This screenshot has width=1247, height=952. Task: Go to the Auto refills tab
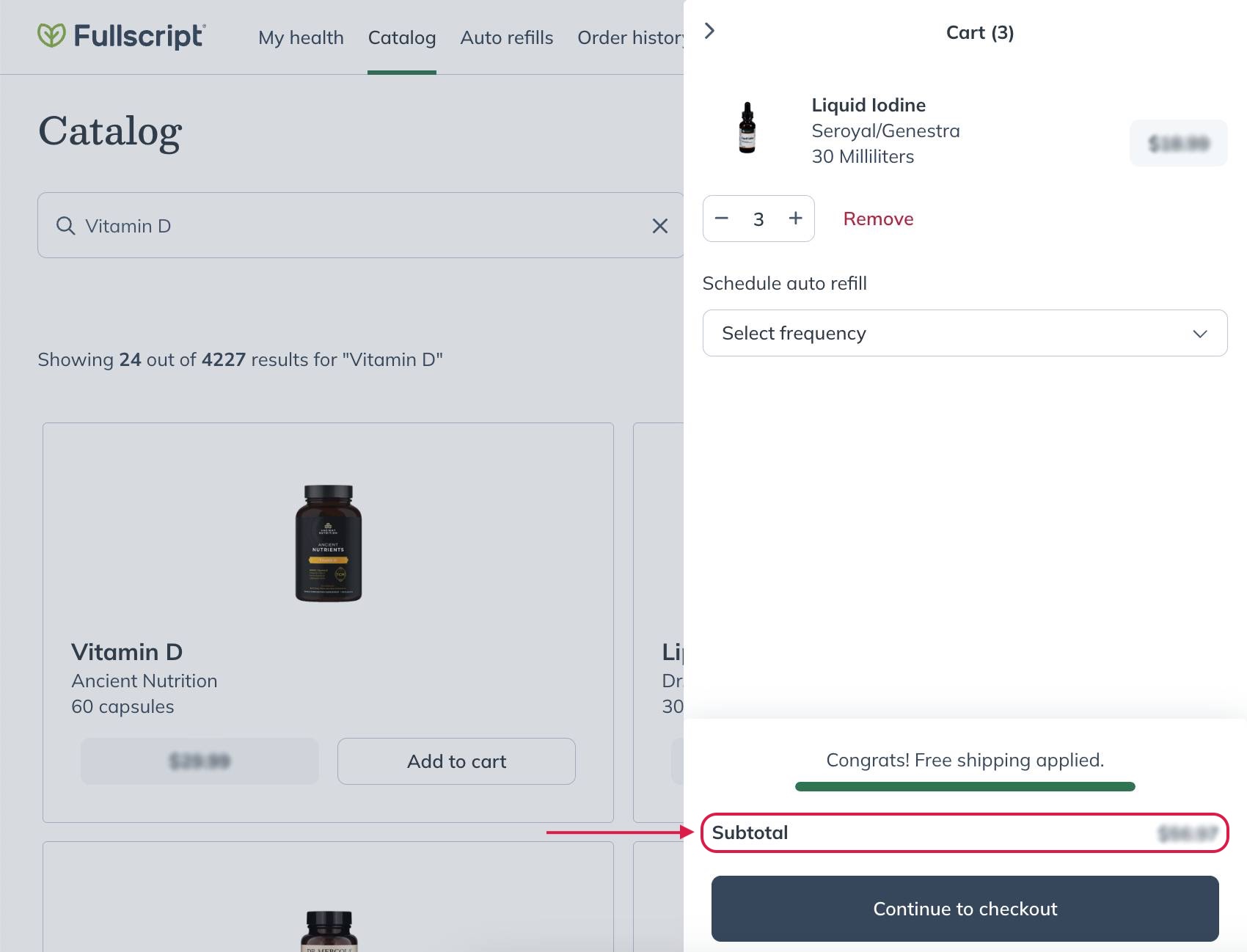(507, 37)
